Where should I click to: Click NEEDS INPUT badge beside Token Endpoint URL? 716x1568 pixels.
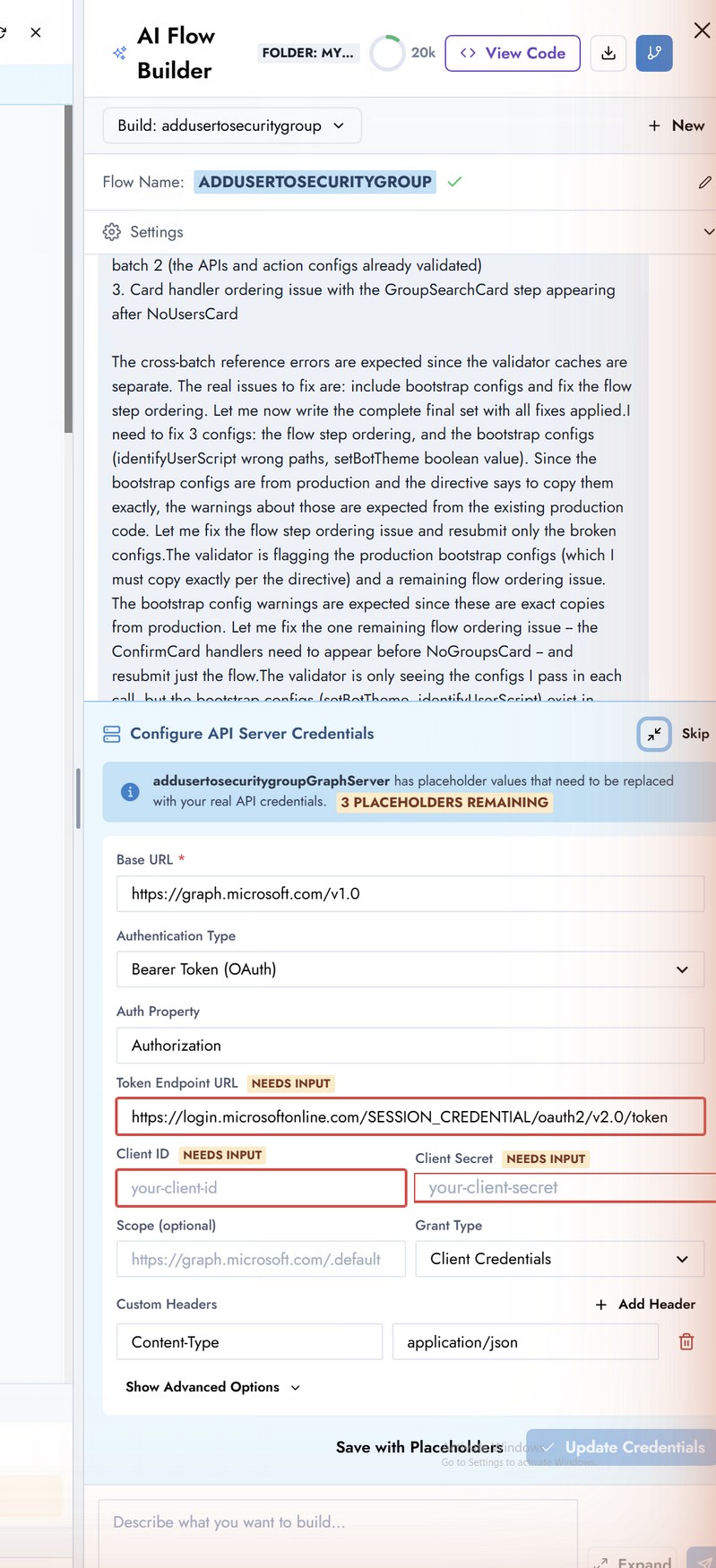291,1083
